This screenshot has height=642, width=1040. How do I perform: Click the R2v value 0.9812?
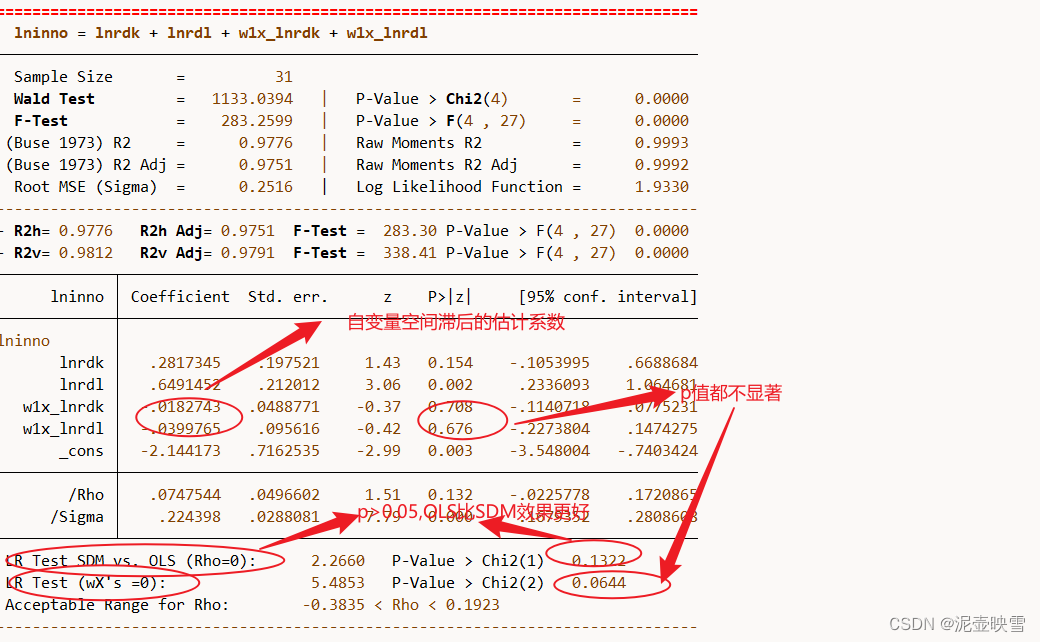point(86,253)
